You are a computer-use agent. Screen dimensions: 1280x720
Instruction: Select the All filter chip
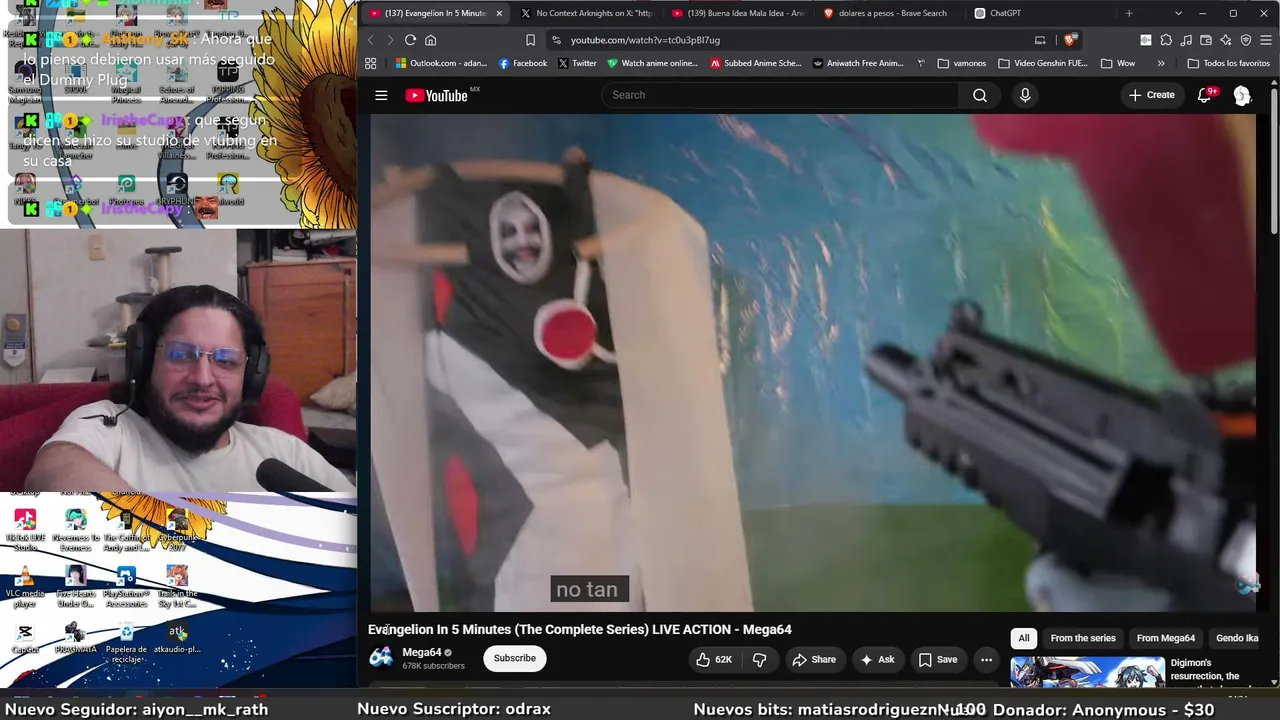pos(1024,638)
